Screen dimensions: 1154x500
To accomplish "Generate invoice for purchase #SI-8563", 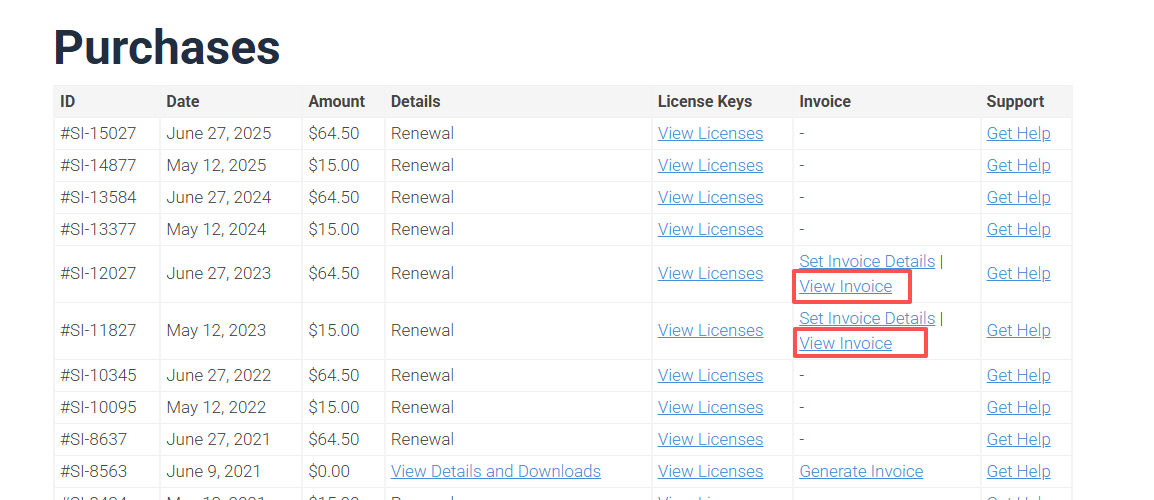I will pyautogui.click(x=861, y=472).
